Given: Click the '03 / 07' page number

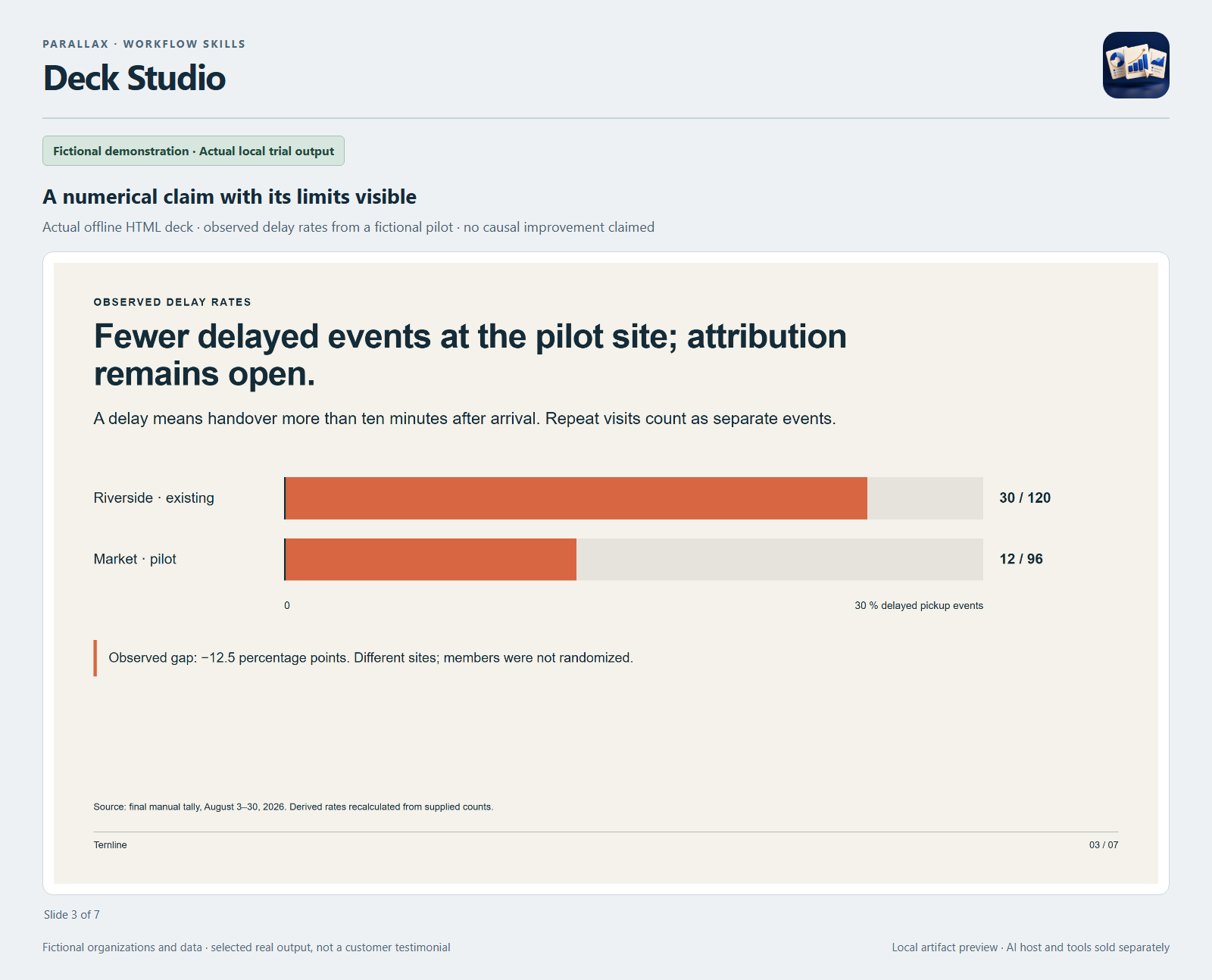Looking at the screenshot, I should coord(1104,845).
